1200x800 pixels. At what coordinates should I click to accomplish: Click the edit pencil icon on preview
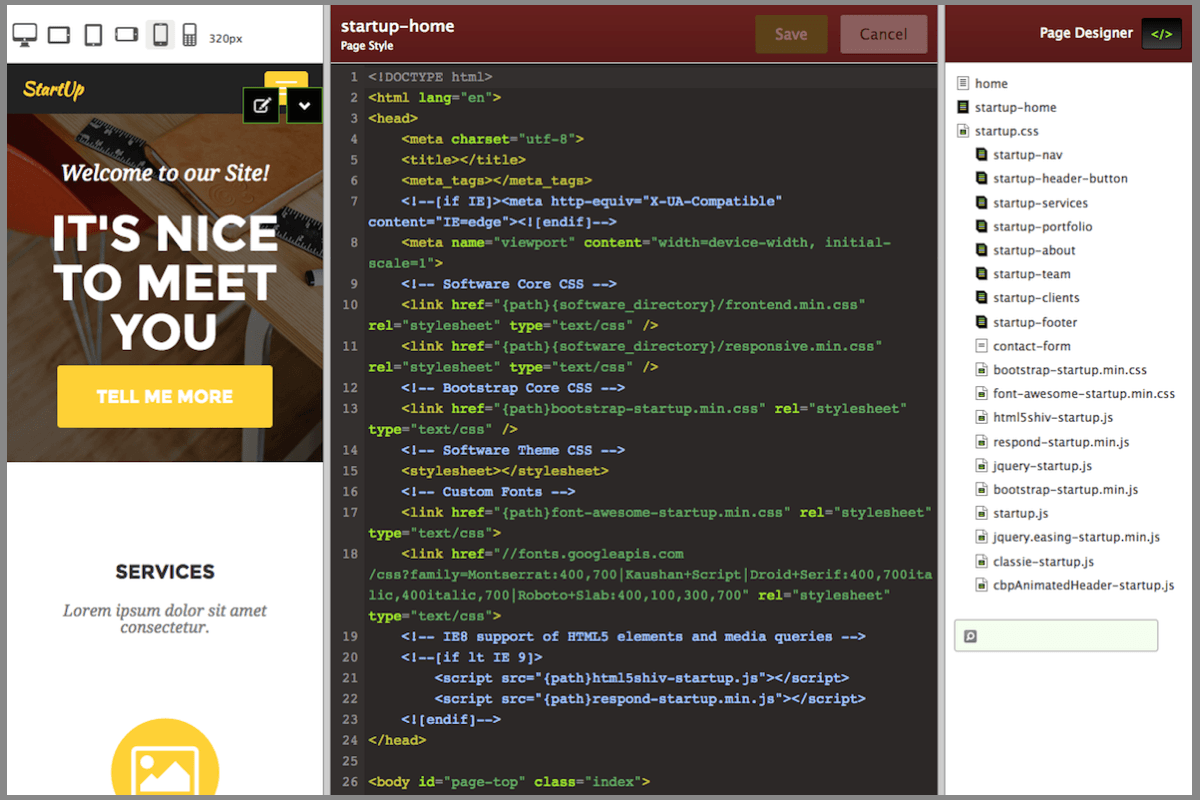click(x=263, y=105)
